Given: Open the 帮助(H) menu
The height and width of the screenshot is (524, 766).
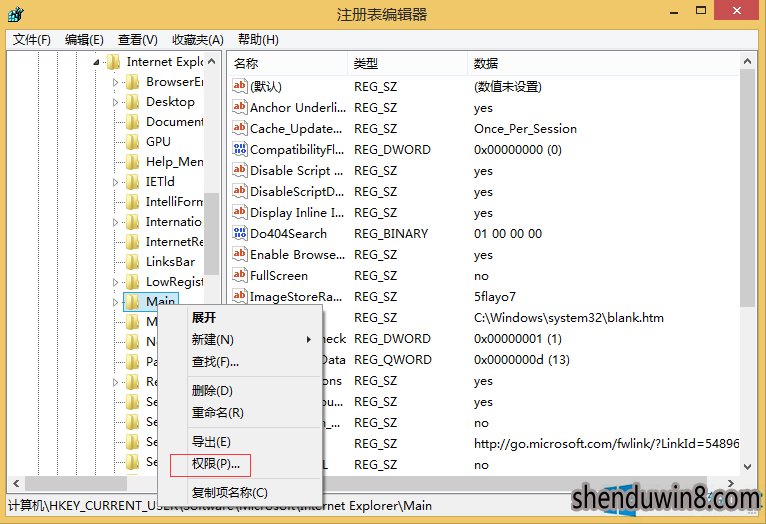Looking at the screenshot, I should 258,40.
